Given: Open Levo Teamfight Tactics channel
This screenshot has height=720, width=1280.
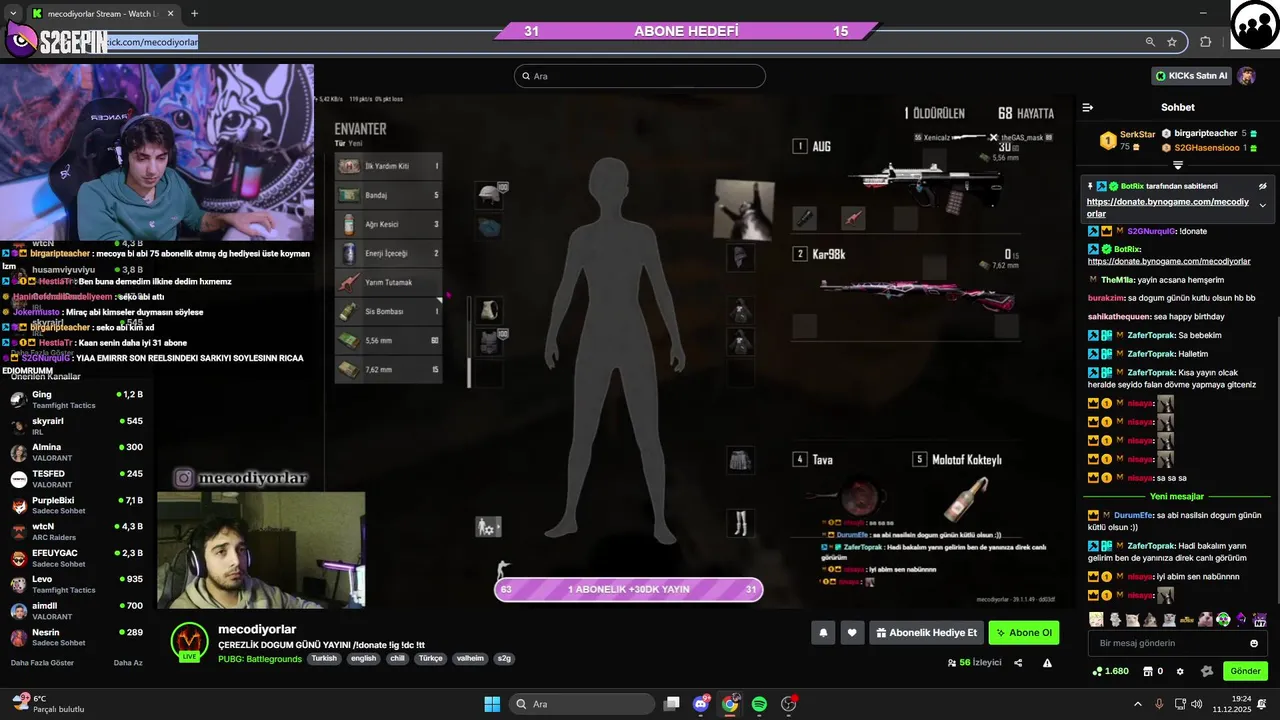Looking at the screenshot, I should click(x=76, y=584).
